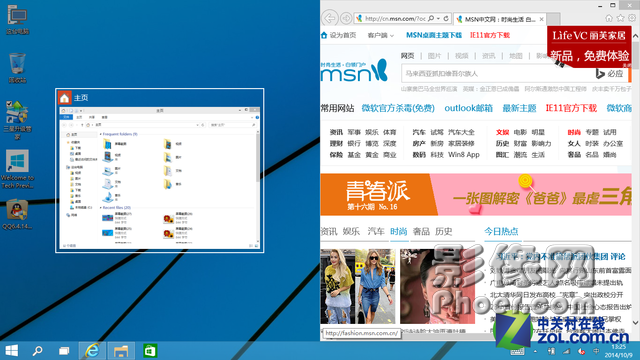Image resolution: width=640 pixels, height=360 pixels.
Task: Go to IE home page icon
Action: click(609, 18)
